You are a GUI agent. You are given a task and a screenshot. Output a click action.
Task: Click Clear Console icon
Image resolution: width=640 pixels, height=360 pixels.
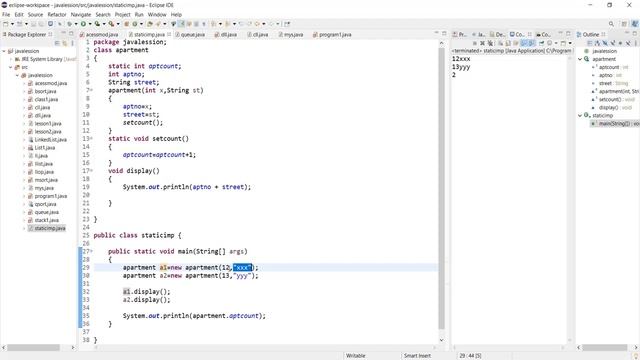(501, 43)
